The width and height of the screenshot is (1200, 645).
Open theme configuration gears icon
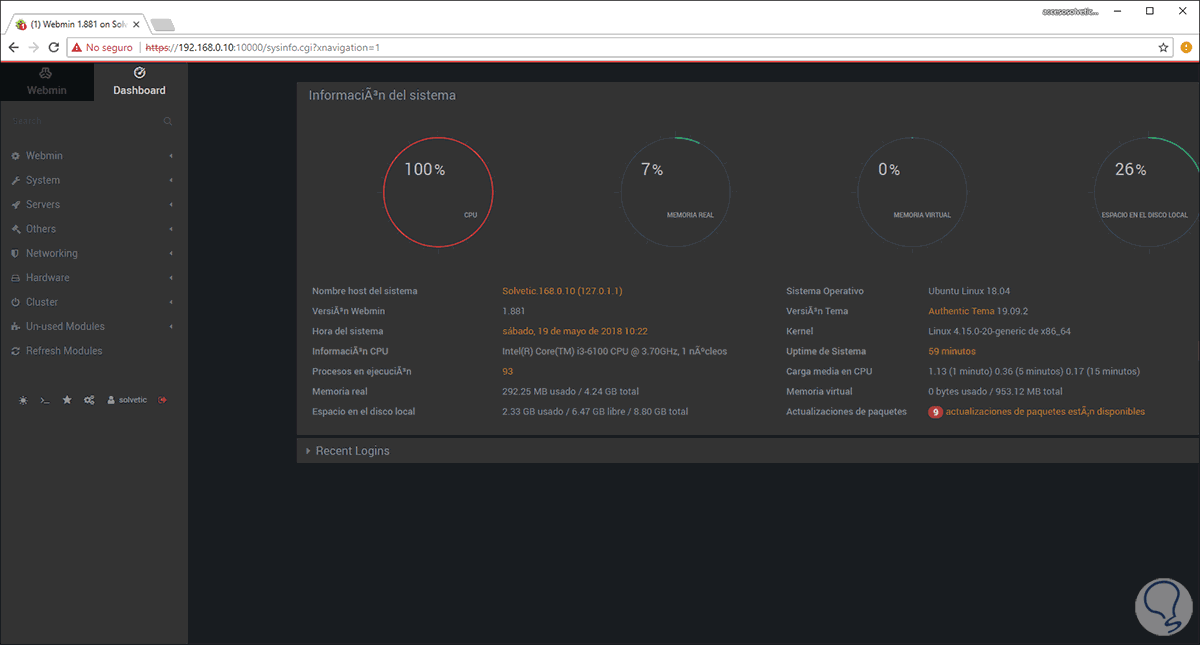point(89,400)
